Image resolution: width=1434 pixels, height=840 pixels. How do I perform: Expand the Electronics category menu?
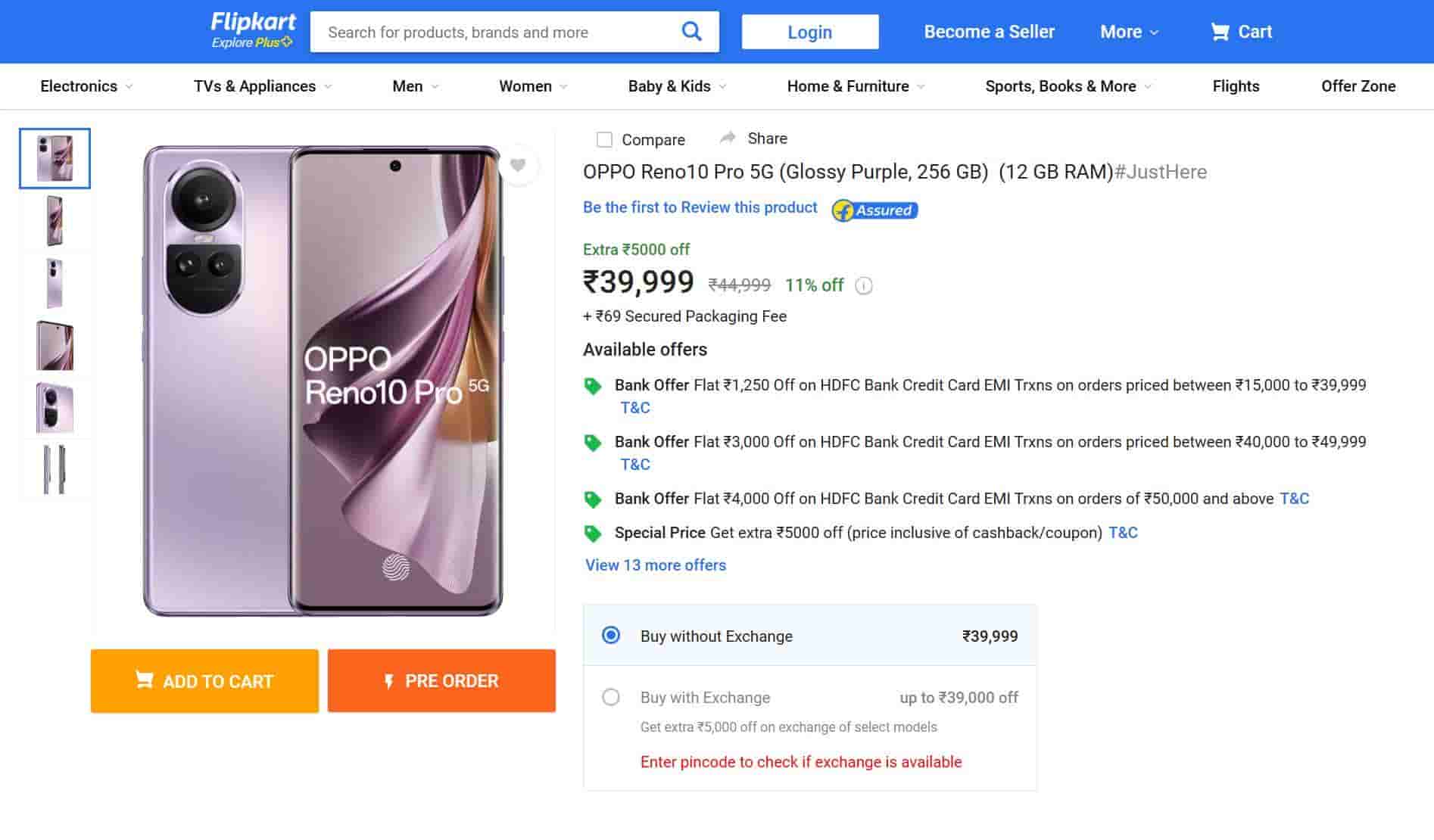click(x=86, y=86)
